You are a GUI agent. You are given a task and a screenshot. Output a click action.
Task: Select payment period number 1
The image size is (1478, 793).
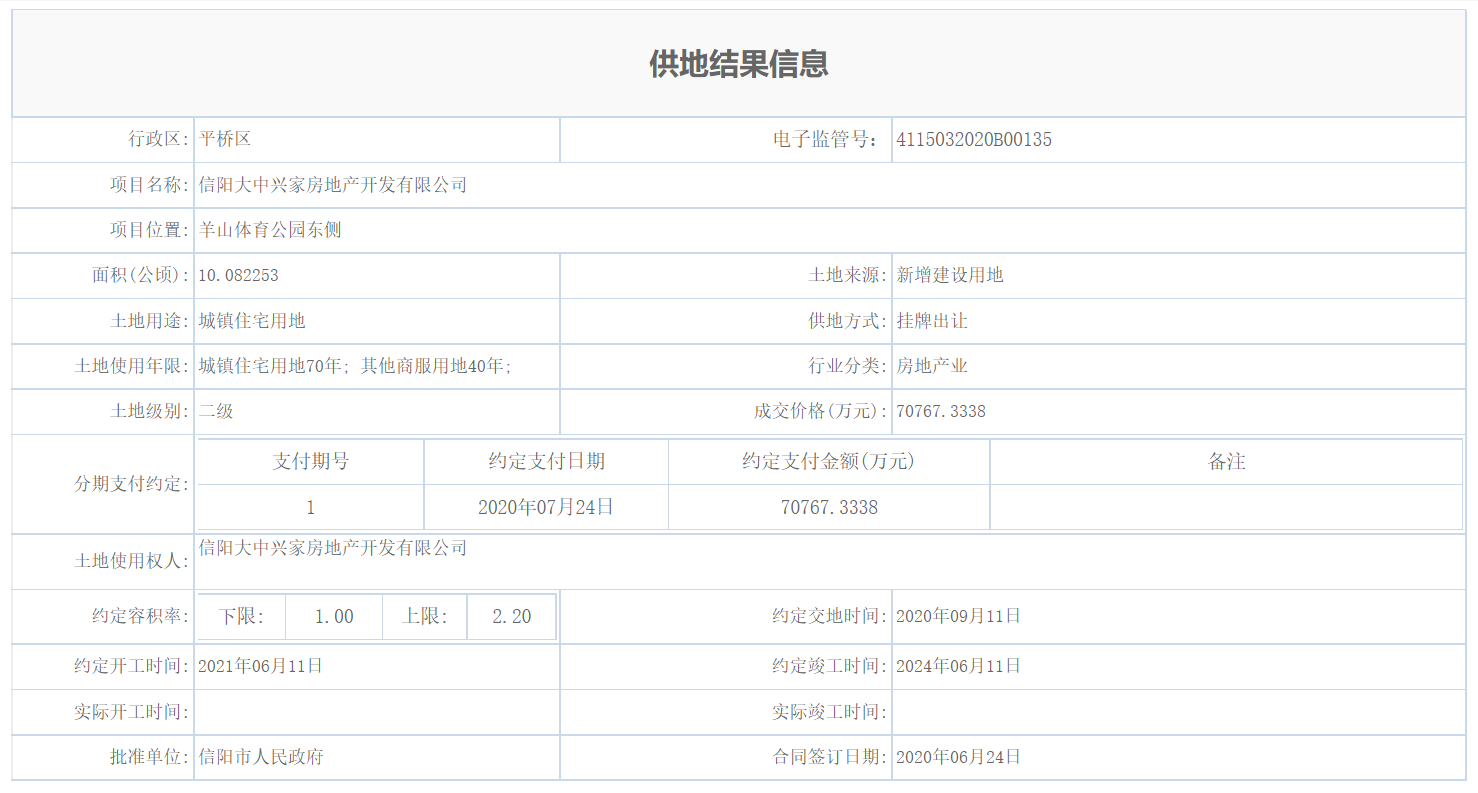[x=311, y=508]
